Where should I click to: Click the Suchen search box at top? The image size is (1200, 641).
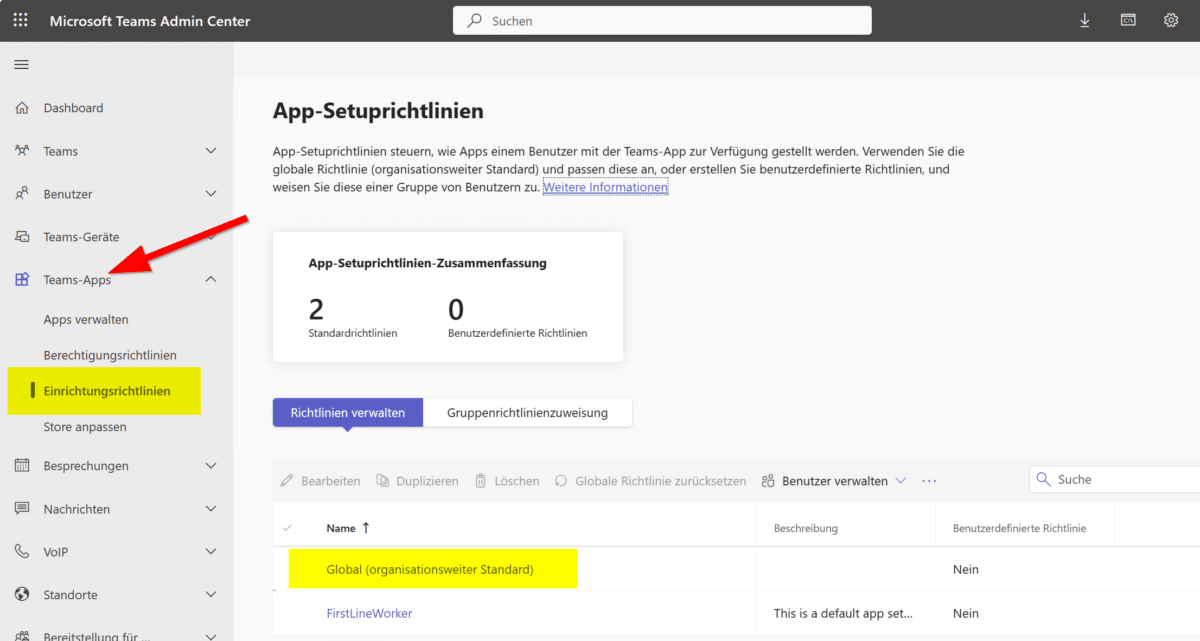(662, 21)
